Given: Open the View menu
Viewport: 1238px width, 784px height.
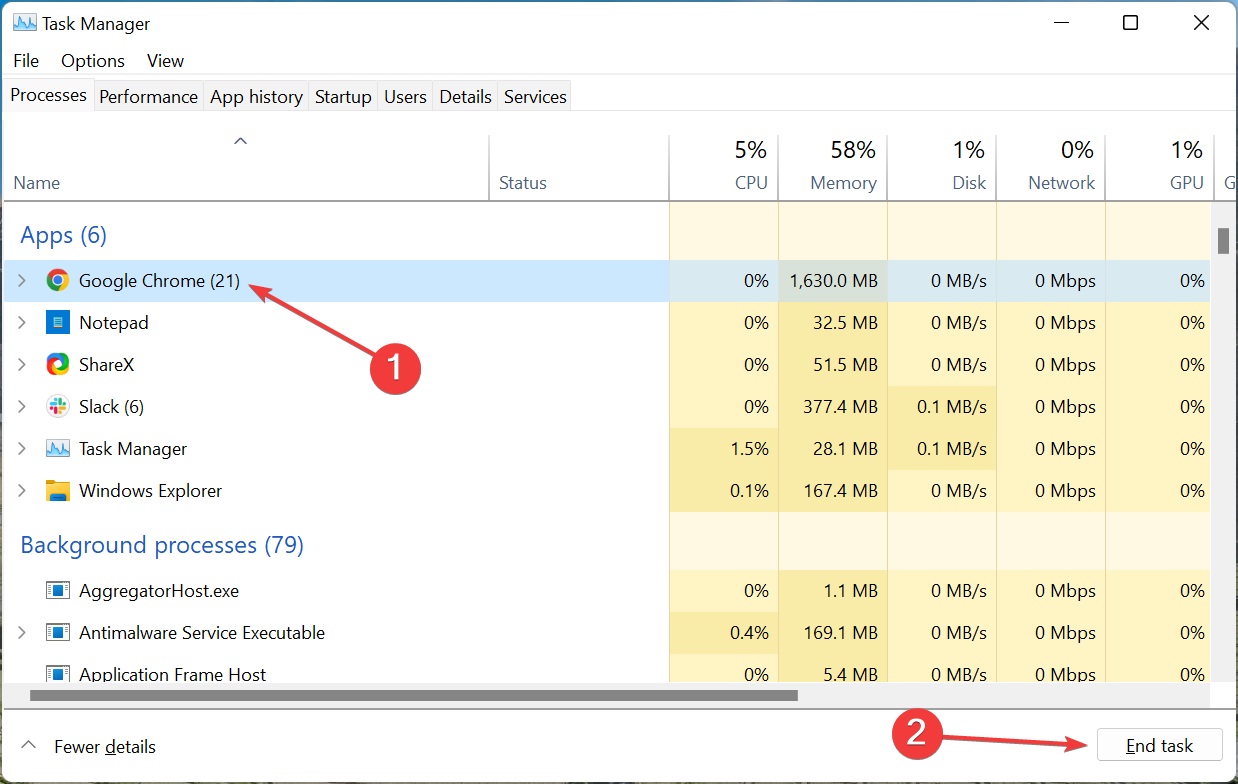Looking at the screenshot, I should tap(166, 61).
